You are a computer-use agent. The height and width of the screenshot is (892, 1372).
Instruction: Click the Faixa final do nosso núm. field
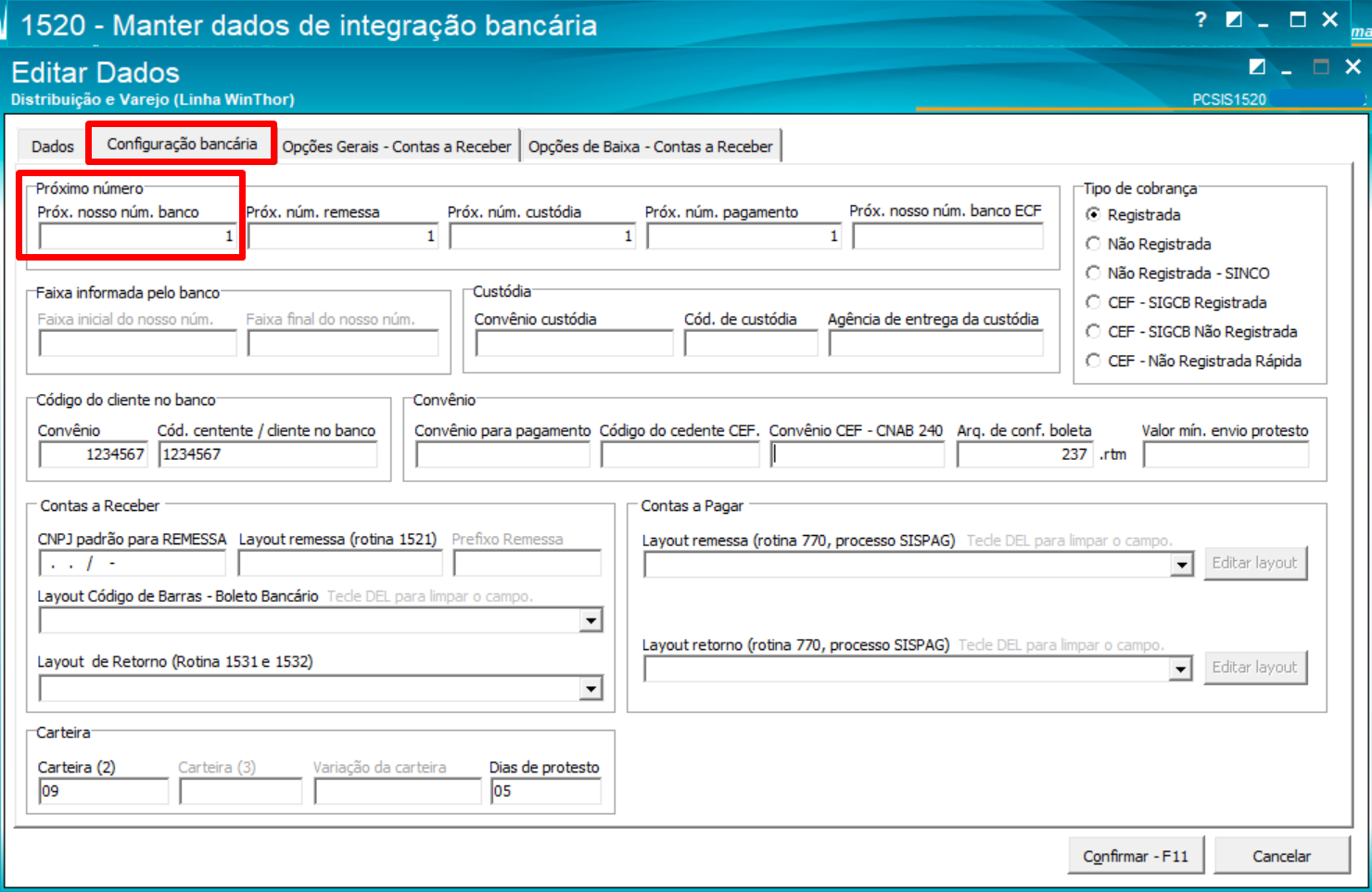point(343,343)
